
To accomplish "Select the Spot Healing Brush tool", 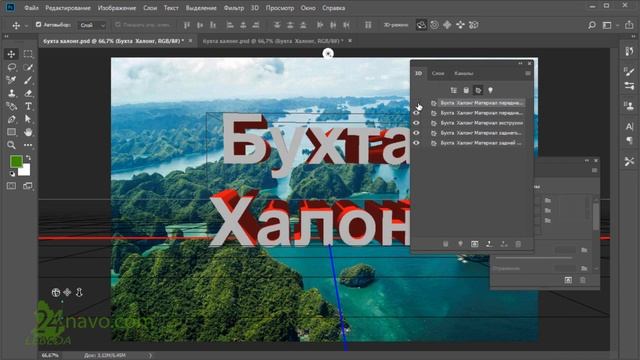I will (x=11, y=80).
